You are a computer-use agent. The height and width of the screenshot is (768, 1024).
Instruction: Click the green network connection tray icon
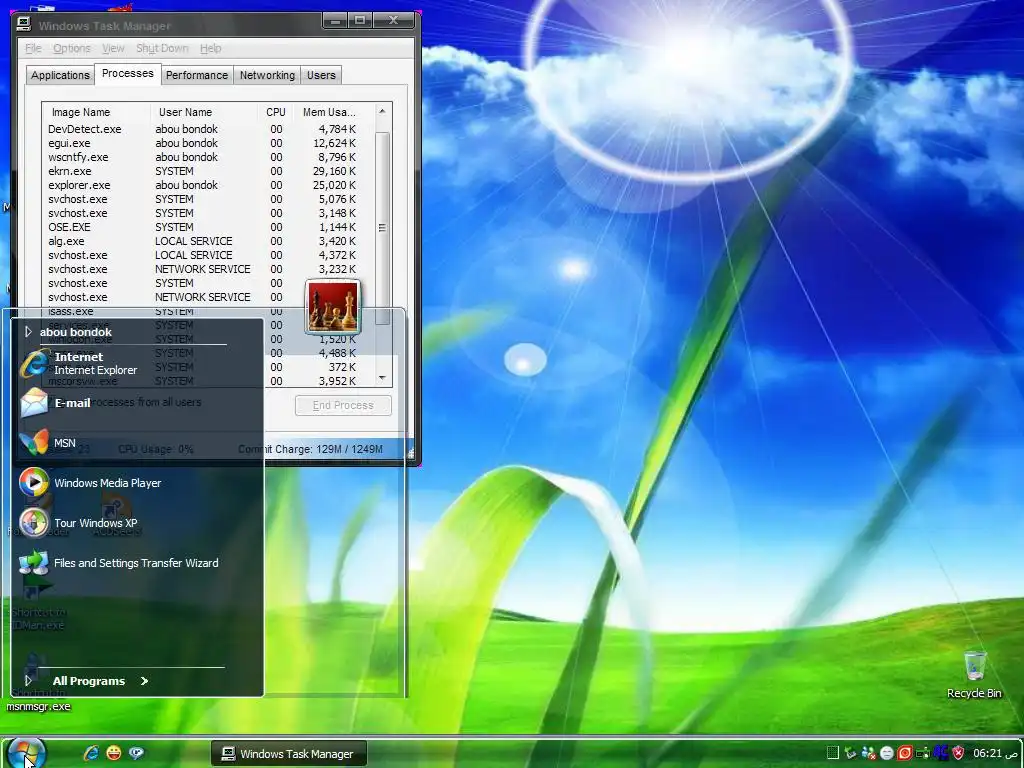(x=922, y=753)
